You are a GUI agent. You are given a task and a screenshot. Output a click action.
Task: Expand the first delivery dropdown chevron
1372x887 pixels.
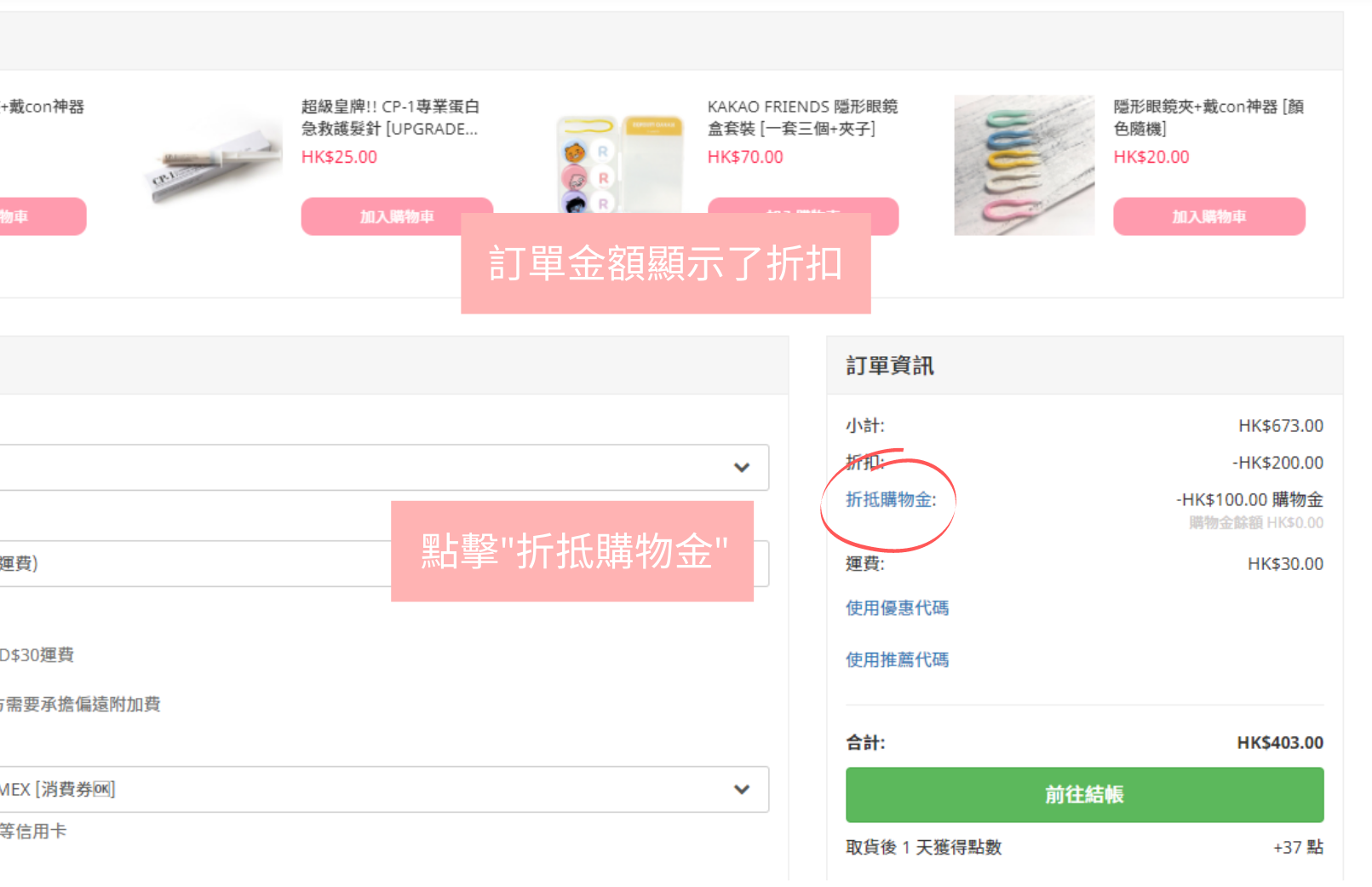point(741,467)
